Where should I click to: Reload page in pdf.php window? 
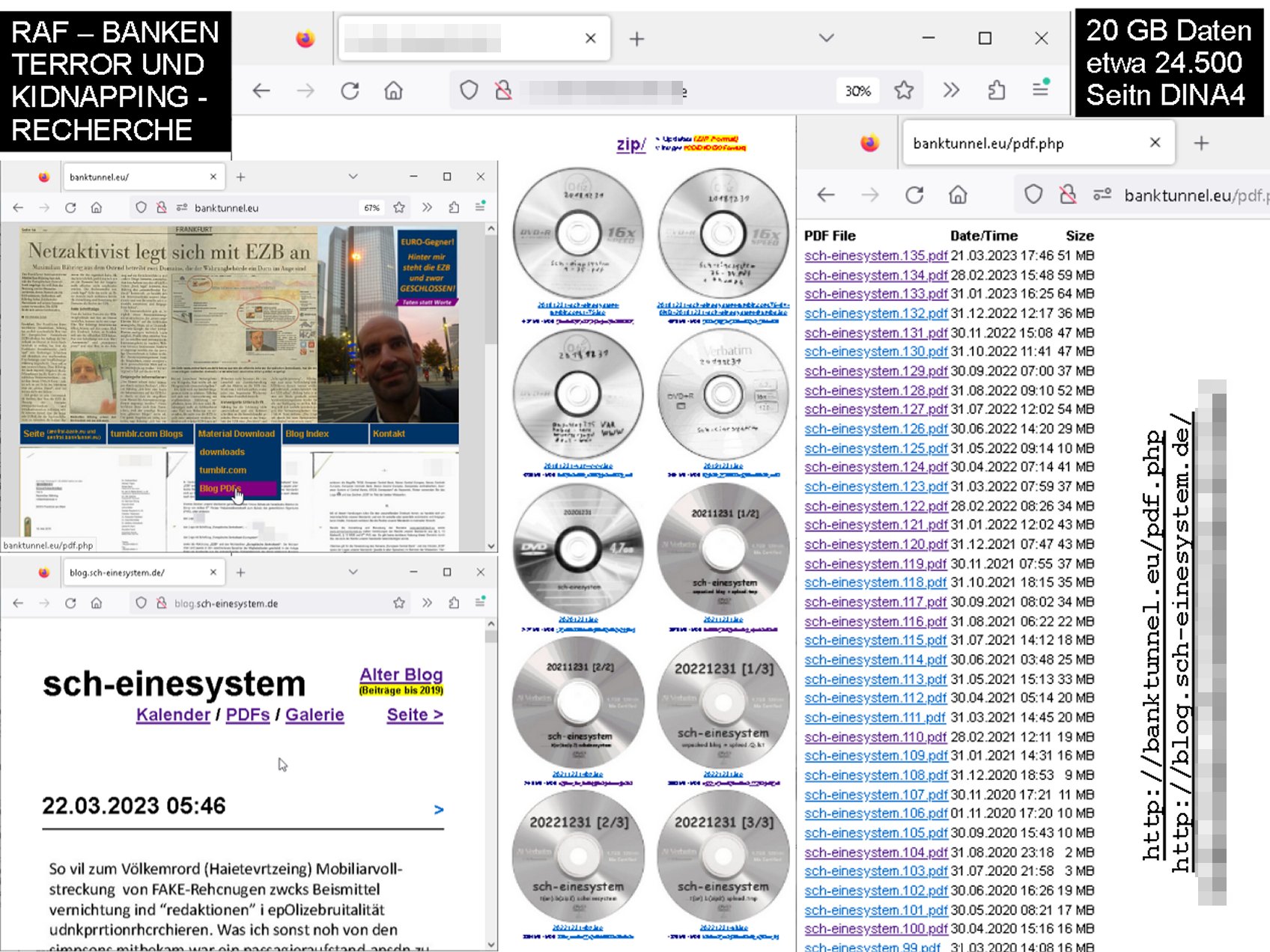(x=914, y=195)
